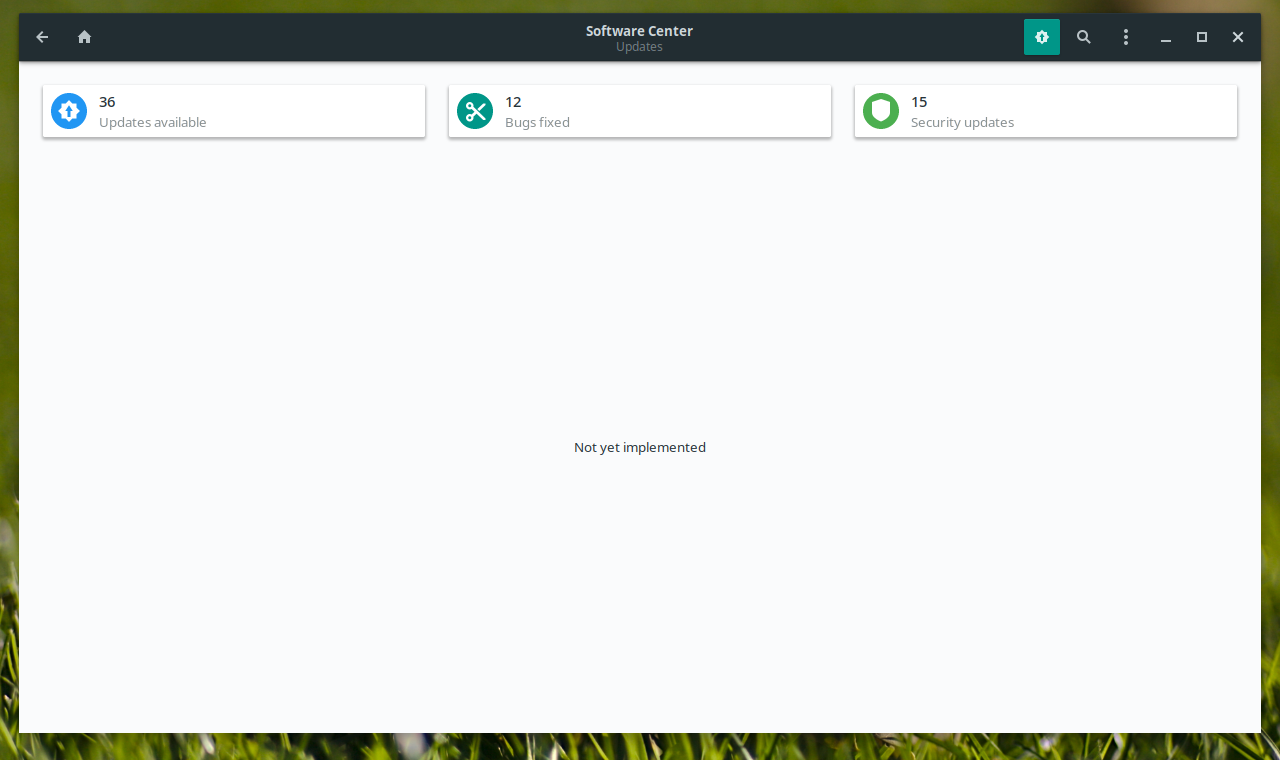Click the teal Bugs fixed icon
Viewport: 1280px width, 760px height.
[475, 111]
